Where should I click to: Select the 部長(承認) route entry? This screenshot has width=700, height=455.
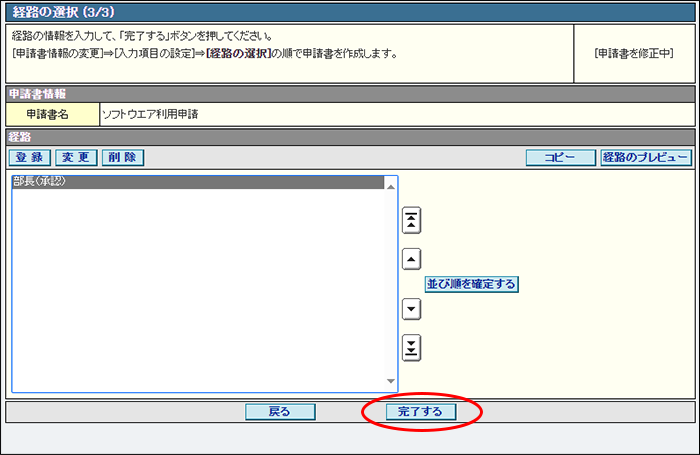pos(198,182)
